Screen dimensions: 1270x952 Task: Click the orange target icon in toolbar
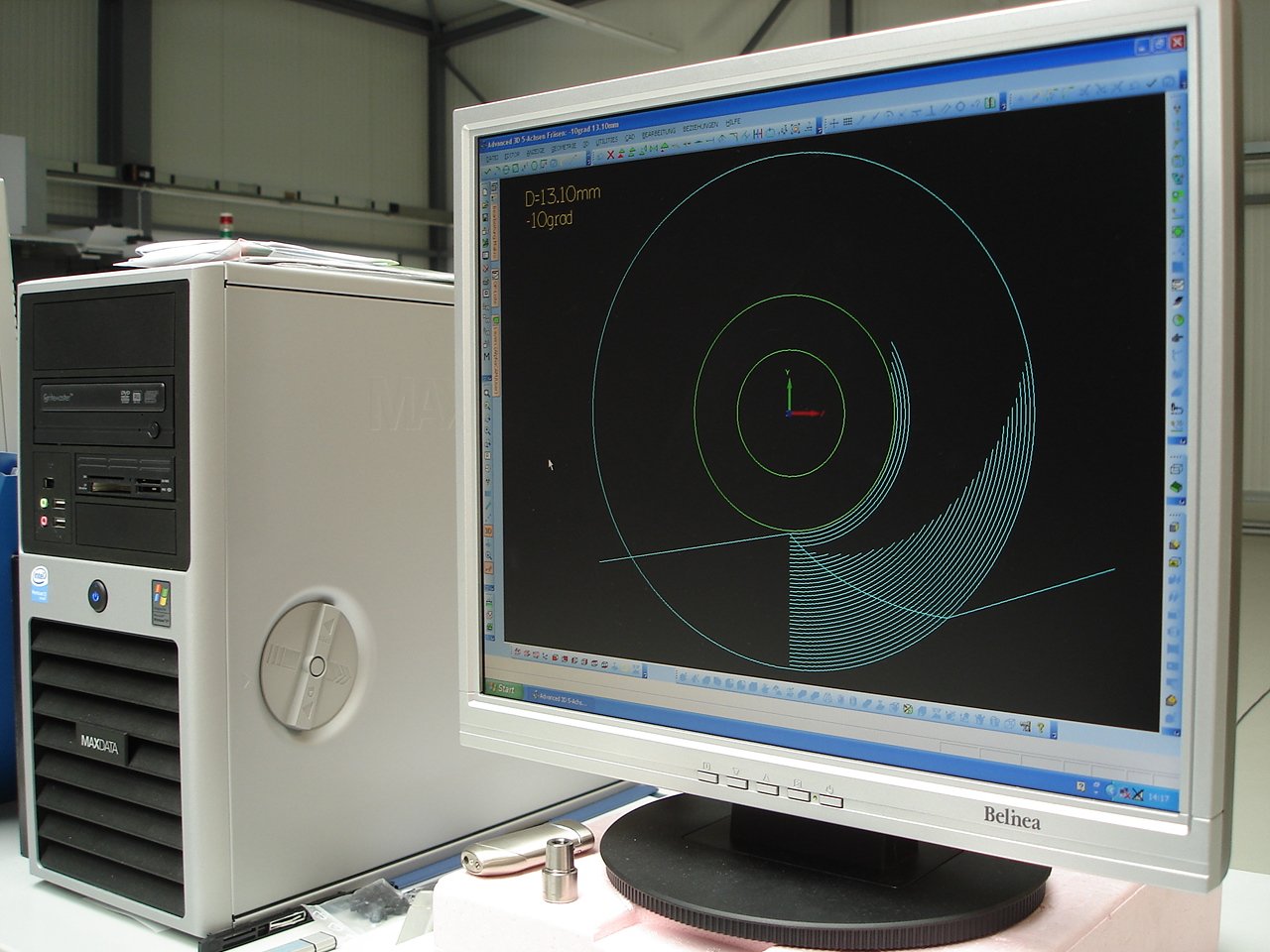[795, 129]
